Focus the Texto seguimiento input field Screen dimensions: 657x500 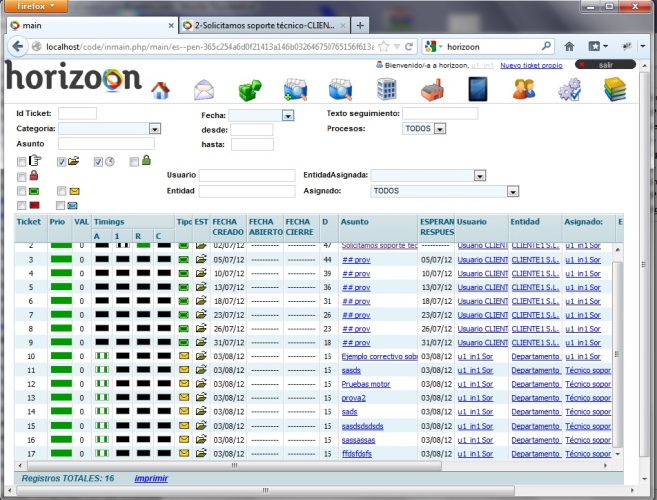click(x=440, y=113)
